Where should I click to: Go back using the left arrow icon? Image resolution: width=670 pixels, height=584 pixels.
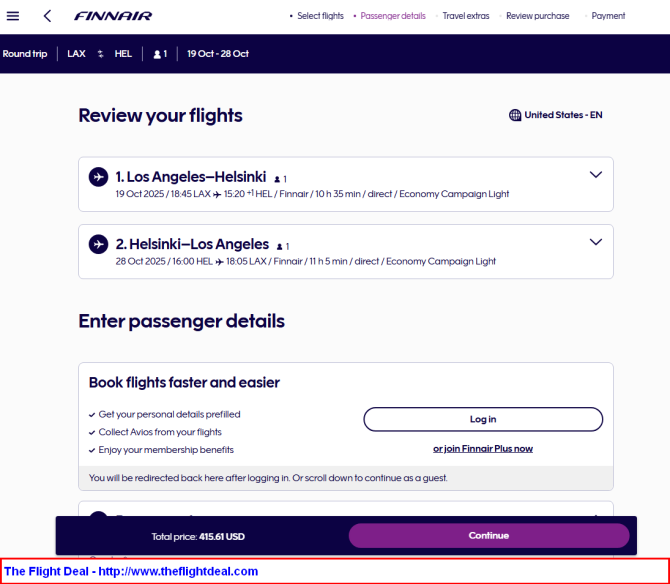pyautogui.click(x=47, y=16)
